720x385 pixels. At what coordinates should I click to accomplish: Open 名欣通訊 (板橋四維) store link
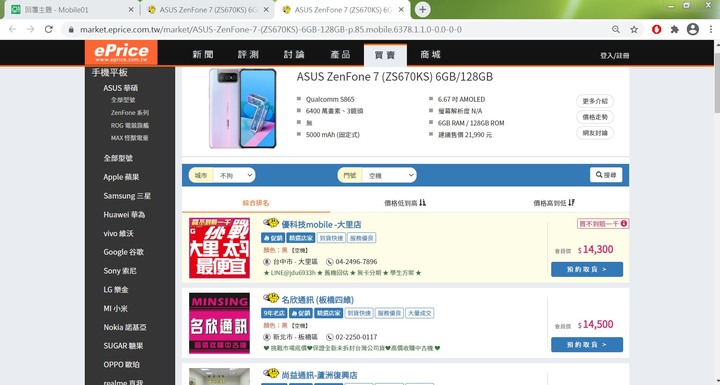click(x=317, y=300)
